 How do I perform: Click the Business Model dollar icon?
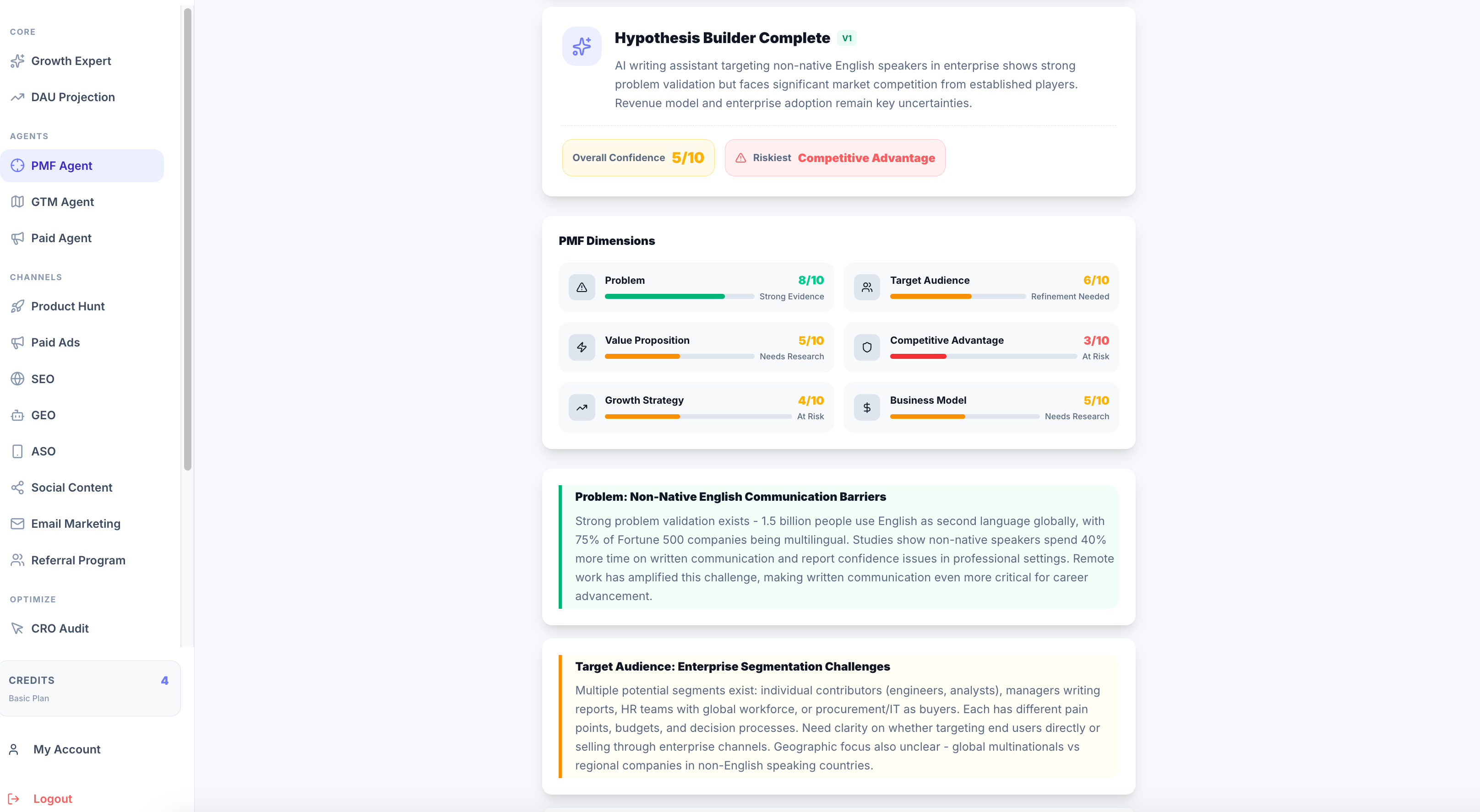pos(867,407)
